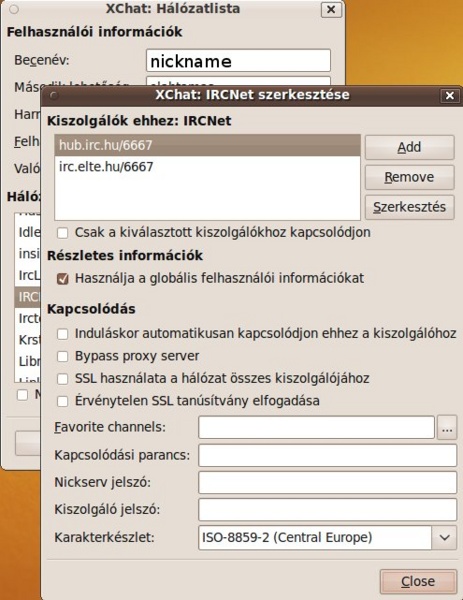Click the Szerkesztés button
The image size is (463, 600).
(x=409, y=207)
